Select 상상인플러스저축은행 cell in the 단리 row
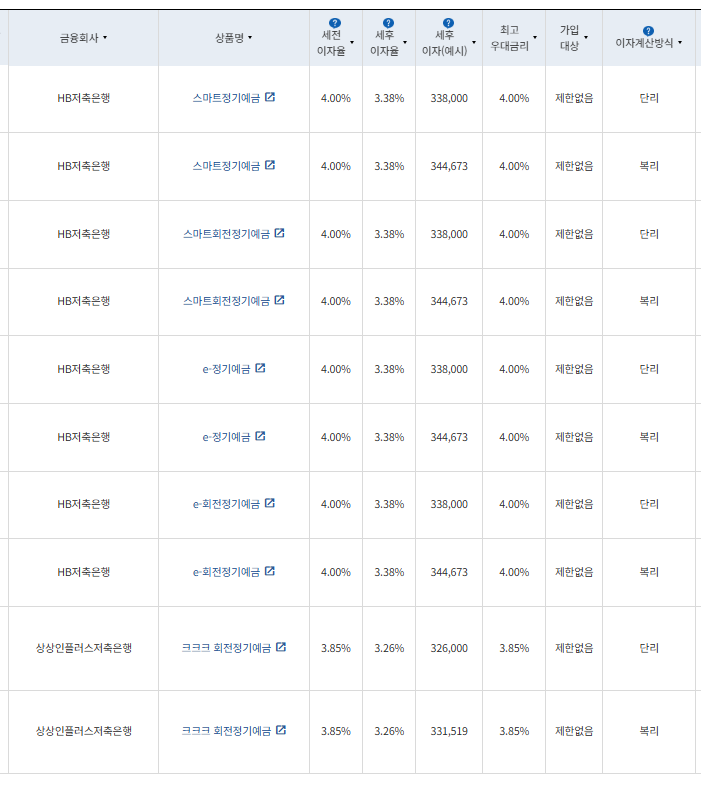This screenshot has height=786, width=701. coord(84,648)
